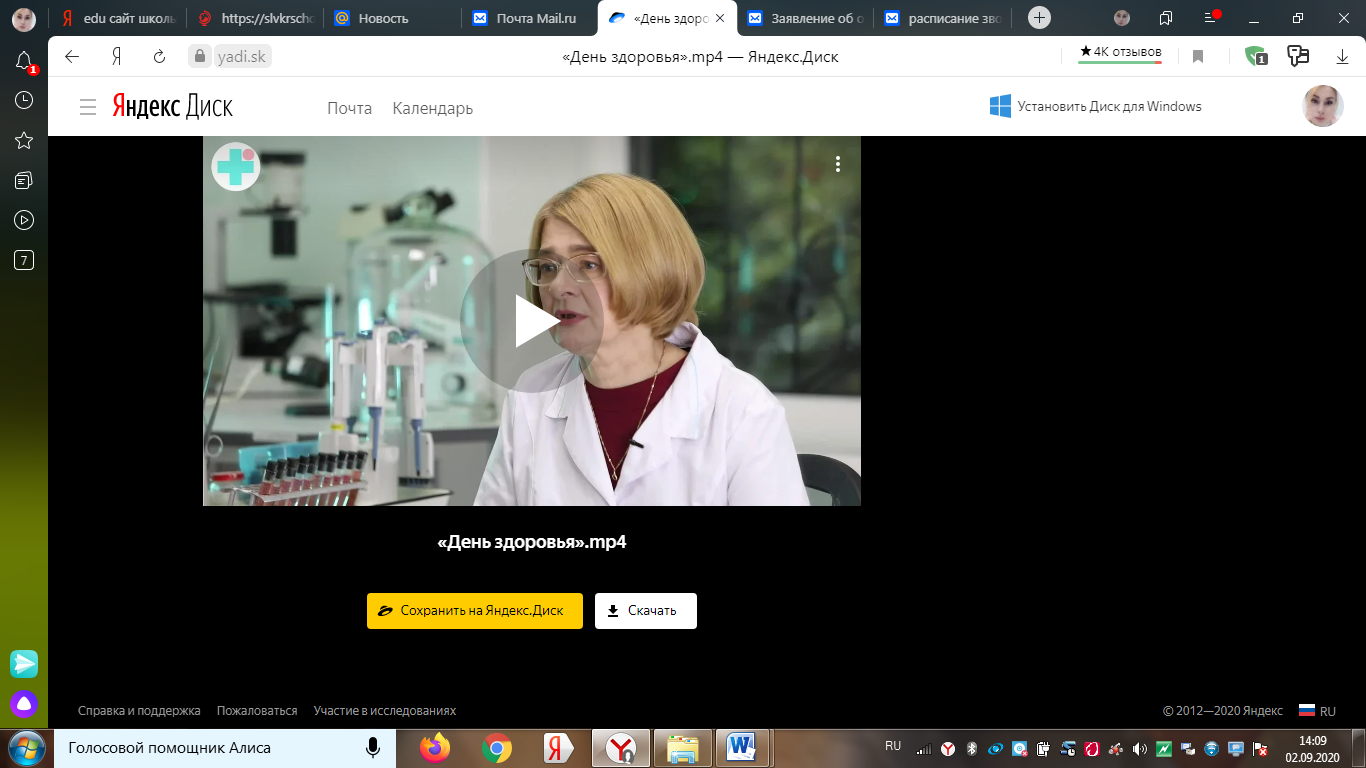Click the yadi.sk address field

click(243, 57)
